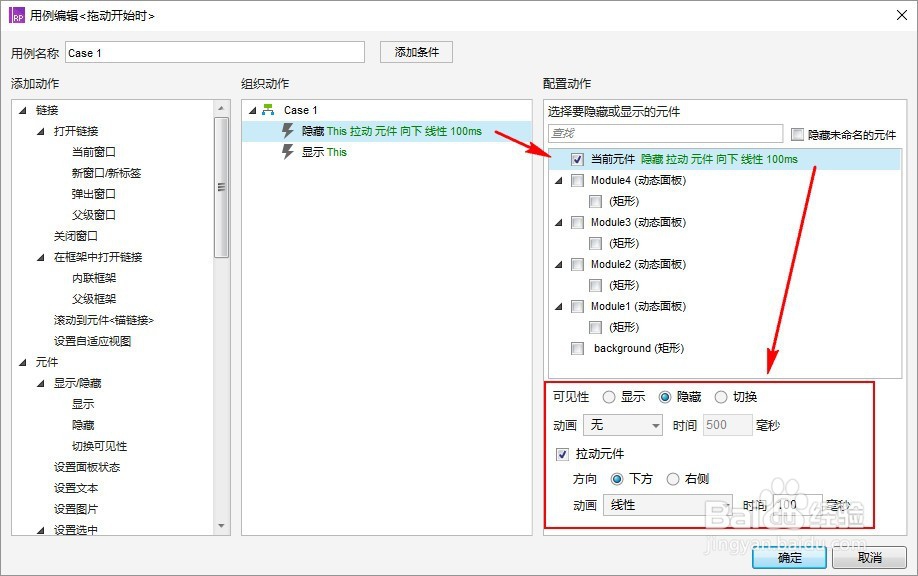This screenshot has height=576, width=918.
Task: Open the 动画 dropdown showing 无
Action: [x=623, y=425]
